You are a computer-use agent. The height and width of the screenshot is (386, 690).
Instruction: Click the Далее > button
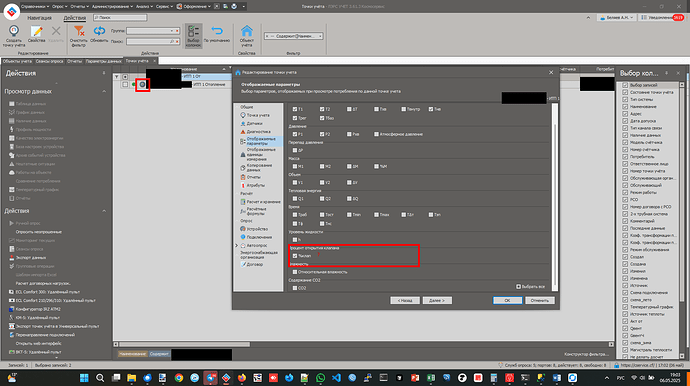click(x=437, y=300)
